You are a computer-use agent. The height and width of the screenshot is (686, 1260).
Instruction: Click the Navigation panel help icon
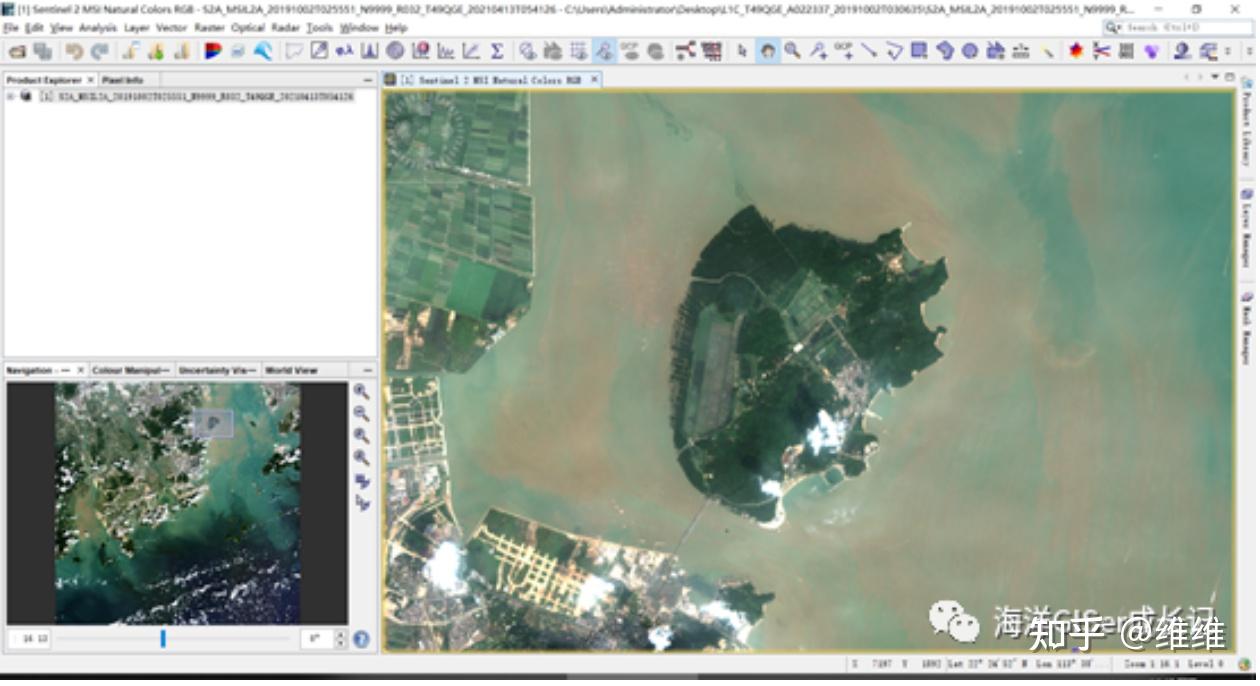click(361, 639)
